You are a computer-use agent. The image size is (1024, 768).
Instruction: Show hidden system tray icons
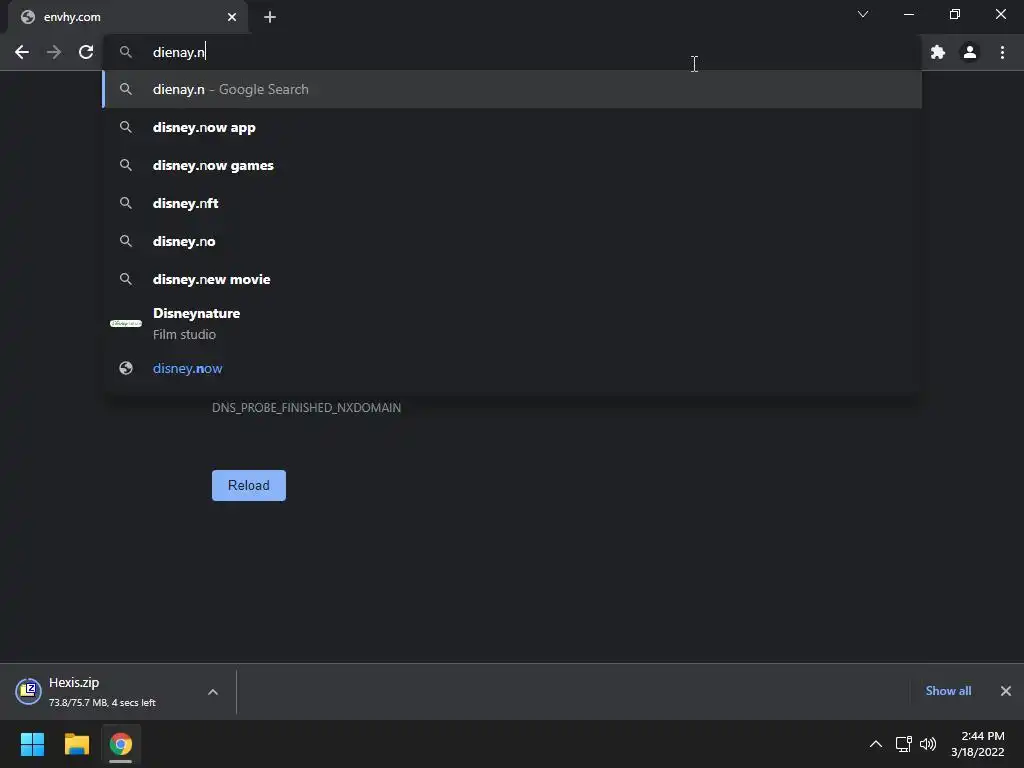(876, 744)
